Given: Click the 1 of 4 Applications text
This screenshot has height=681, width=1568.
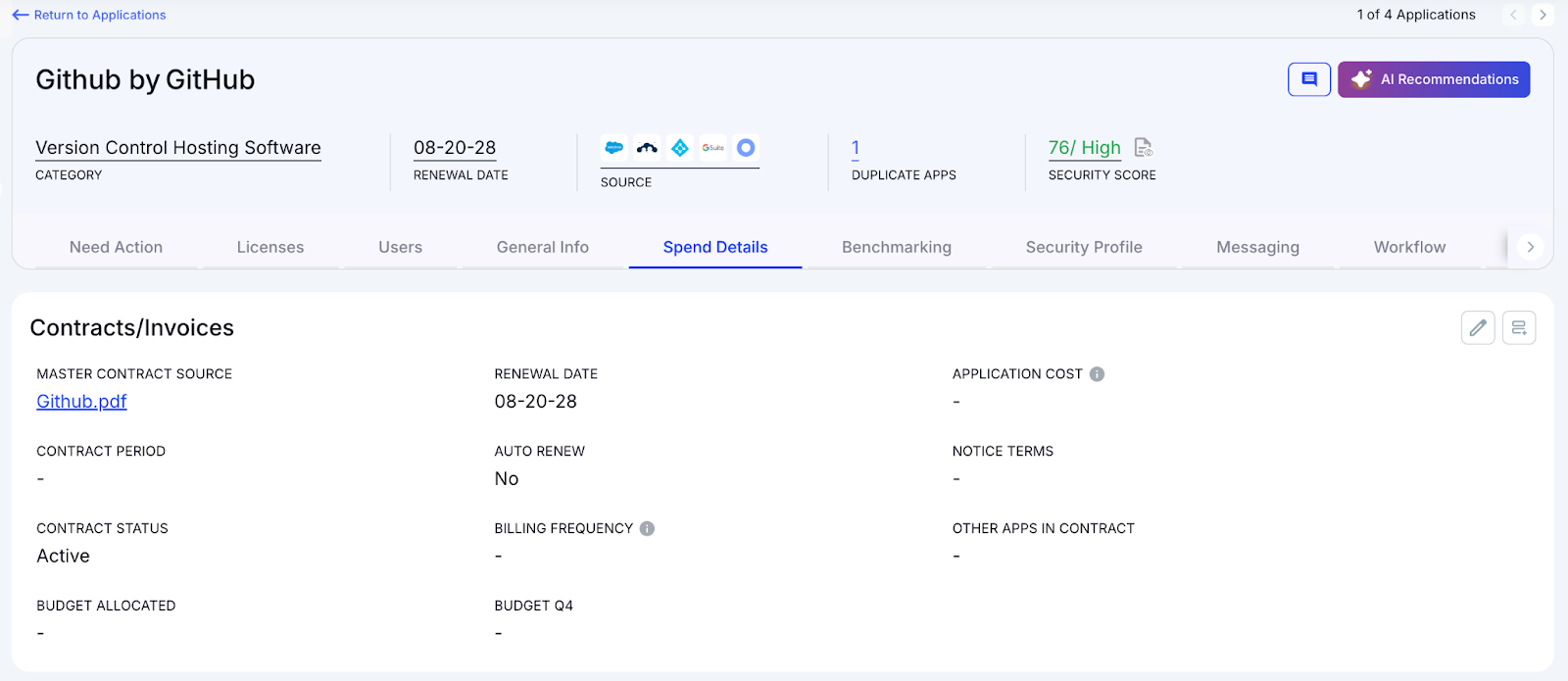Looking at the screenshot, I should click(1416, 15).
